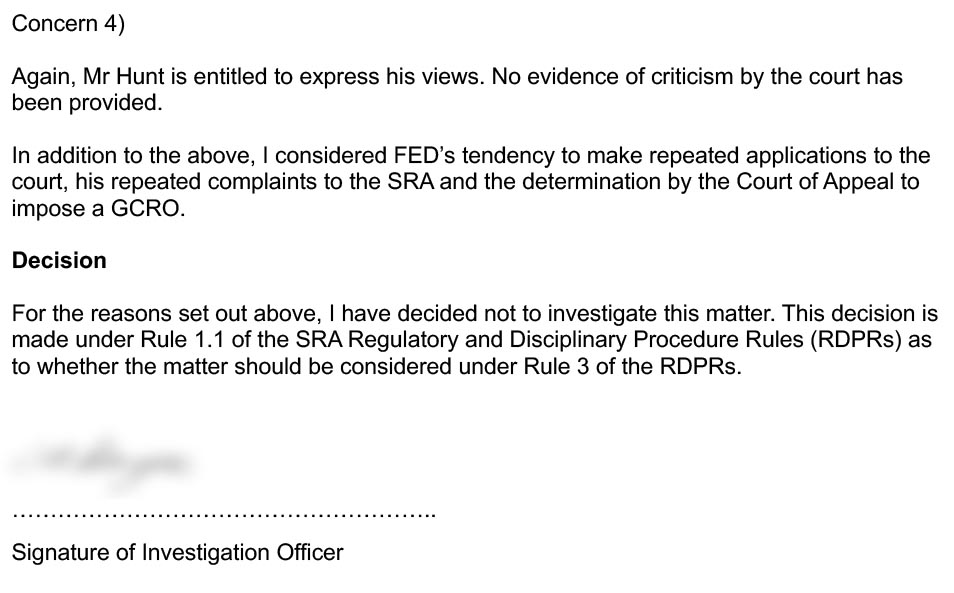Click "Signature of Investigation Officer" label
The image size is (954, 593).
(x=177, y=552)
